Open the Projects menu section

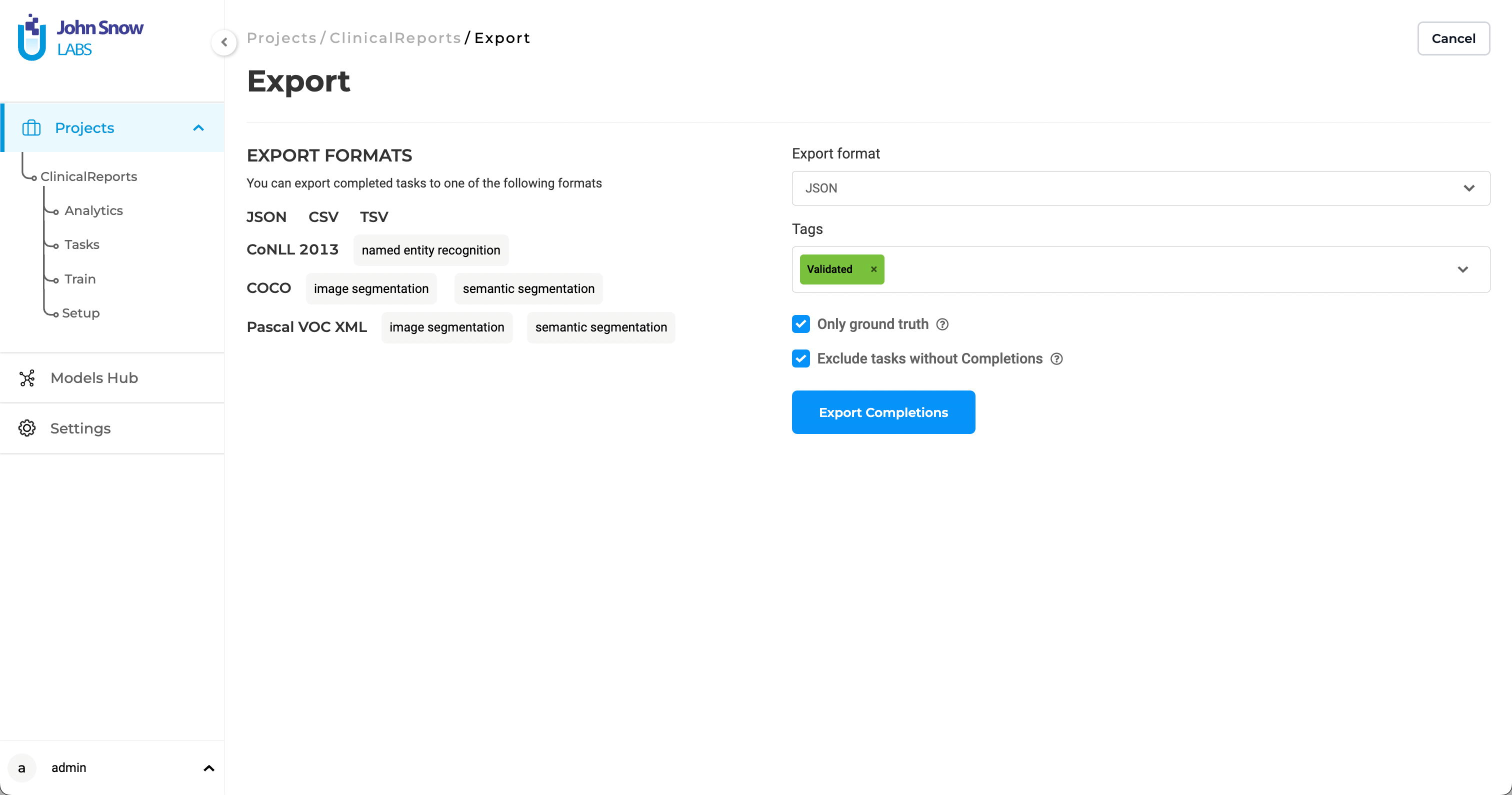112,127
